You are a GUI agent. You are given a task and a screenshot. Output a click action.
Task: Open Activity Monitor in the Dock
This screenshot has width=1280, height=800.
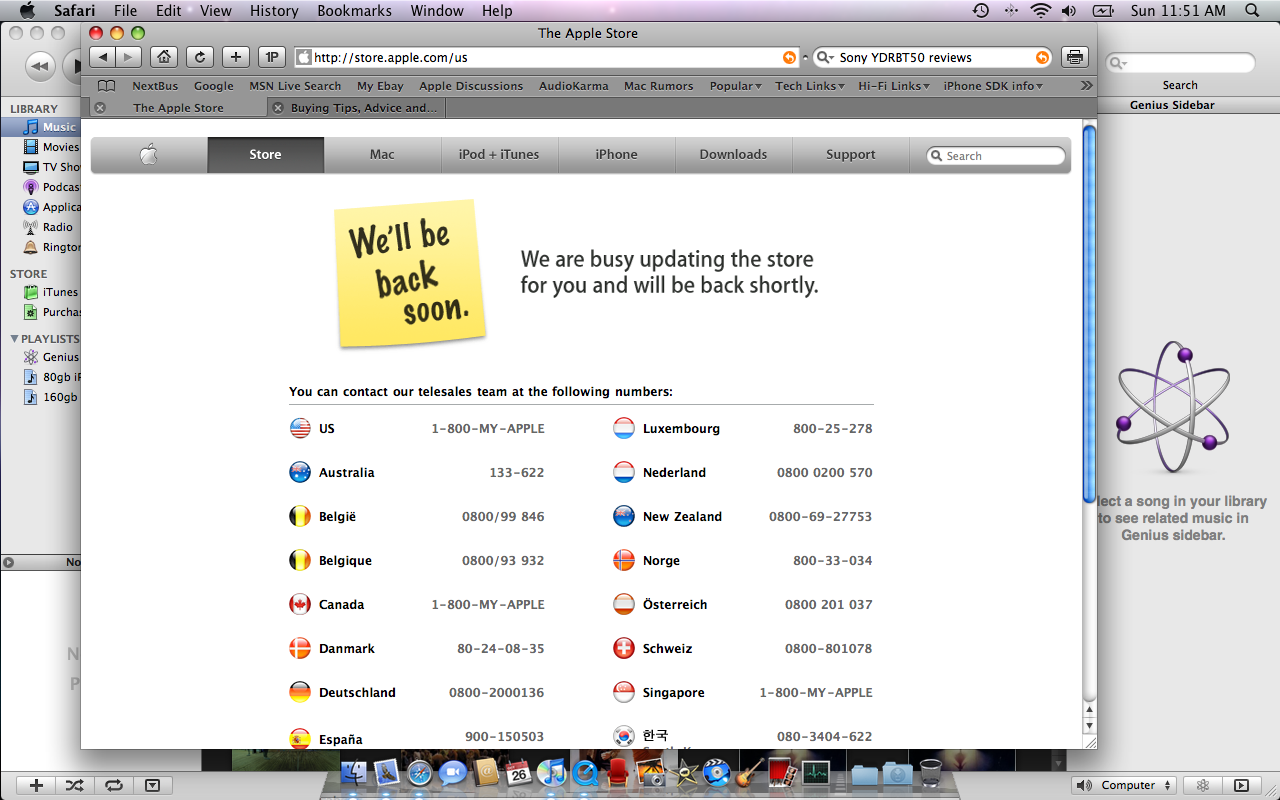(x=816, y=773)
